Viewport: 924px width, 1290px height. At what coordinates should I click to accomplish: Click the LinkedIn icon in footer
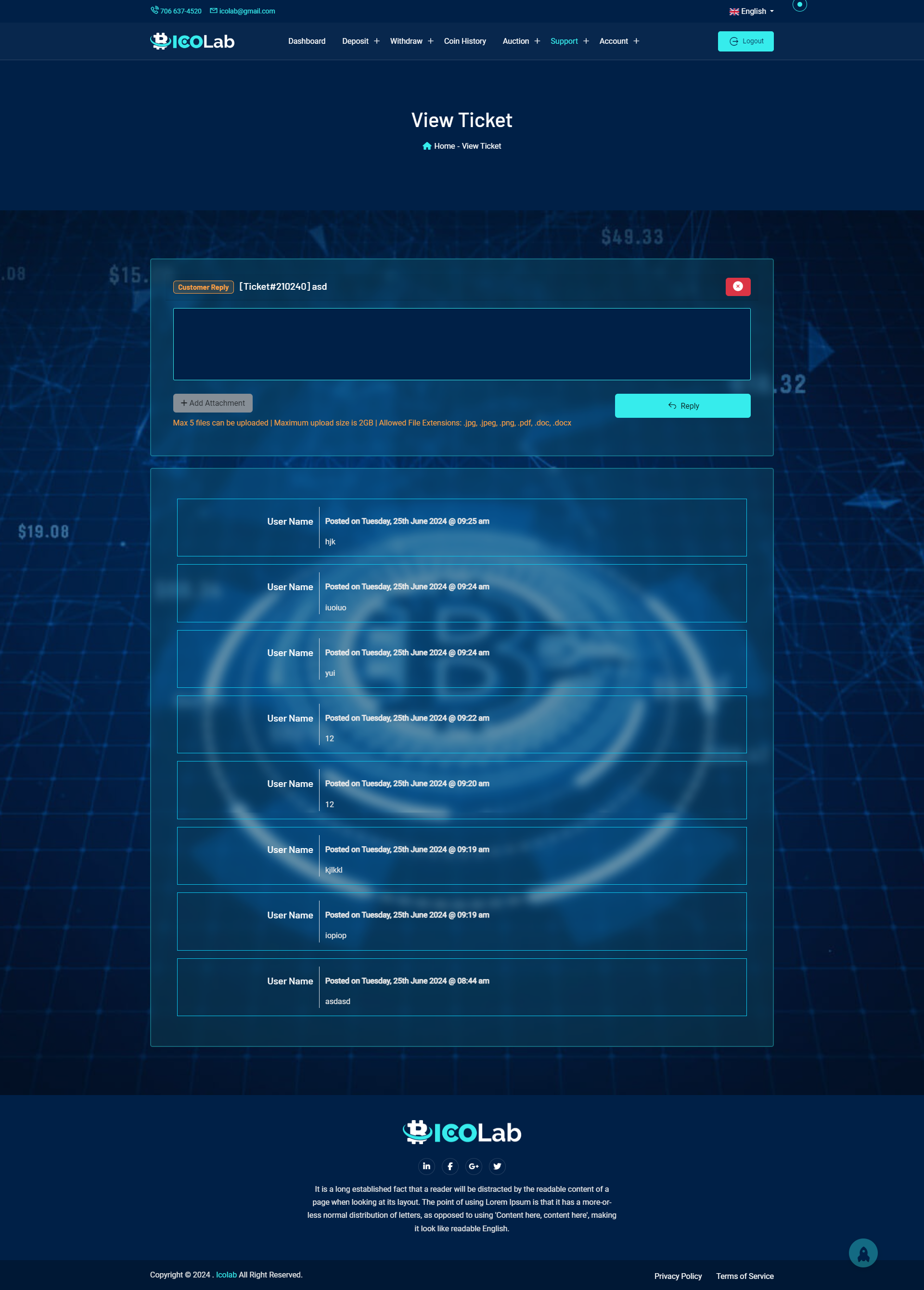(426, 1167)
